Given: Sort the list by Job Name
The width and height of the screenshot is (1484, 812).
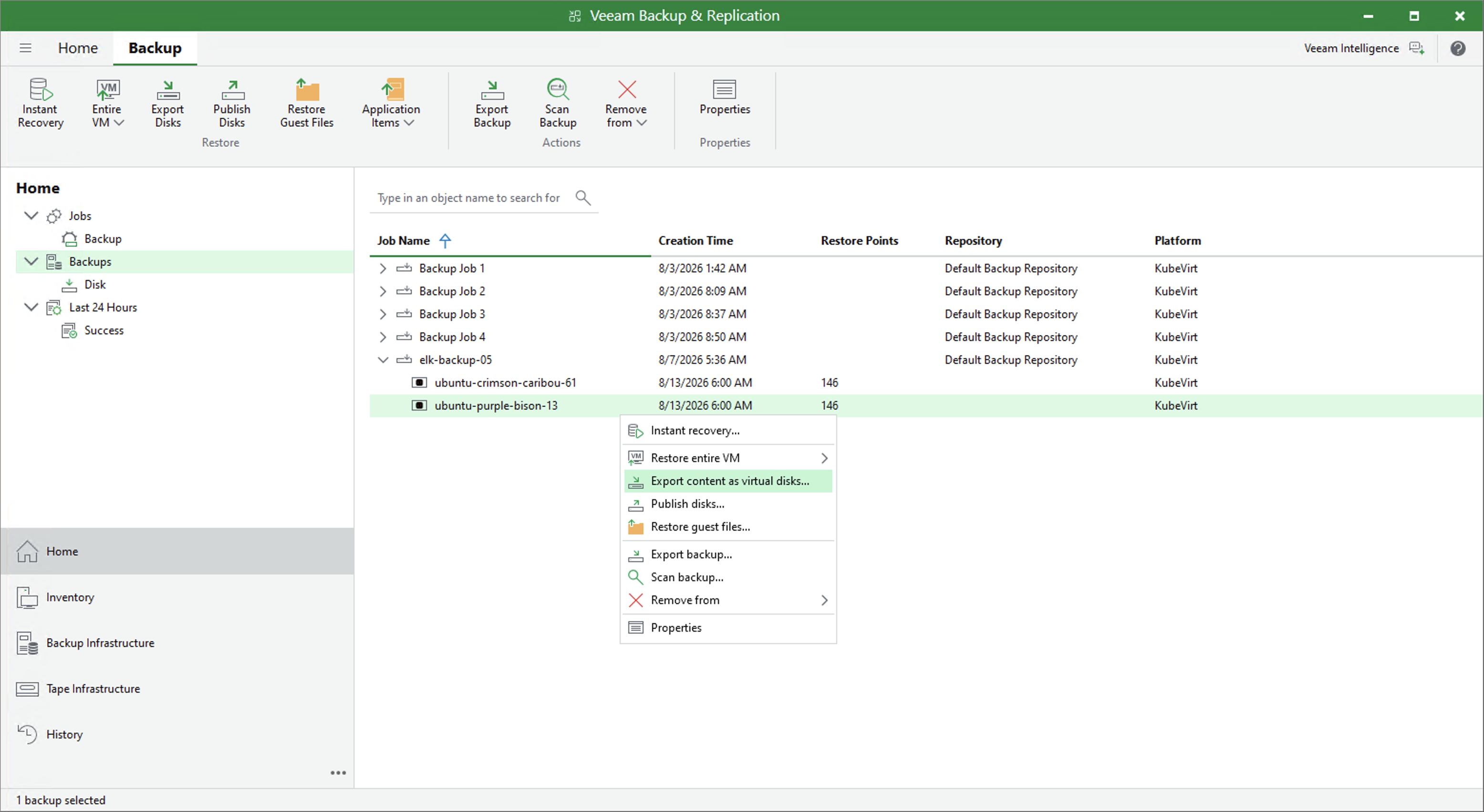Looking at the screenshot, I should tap(404, 241).
